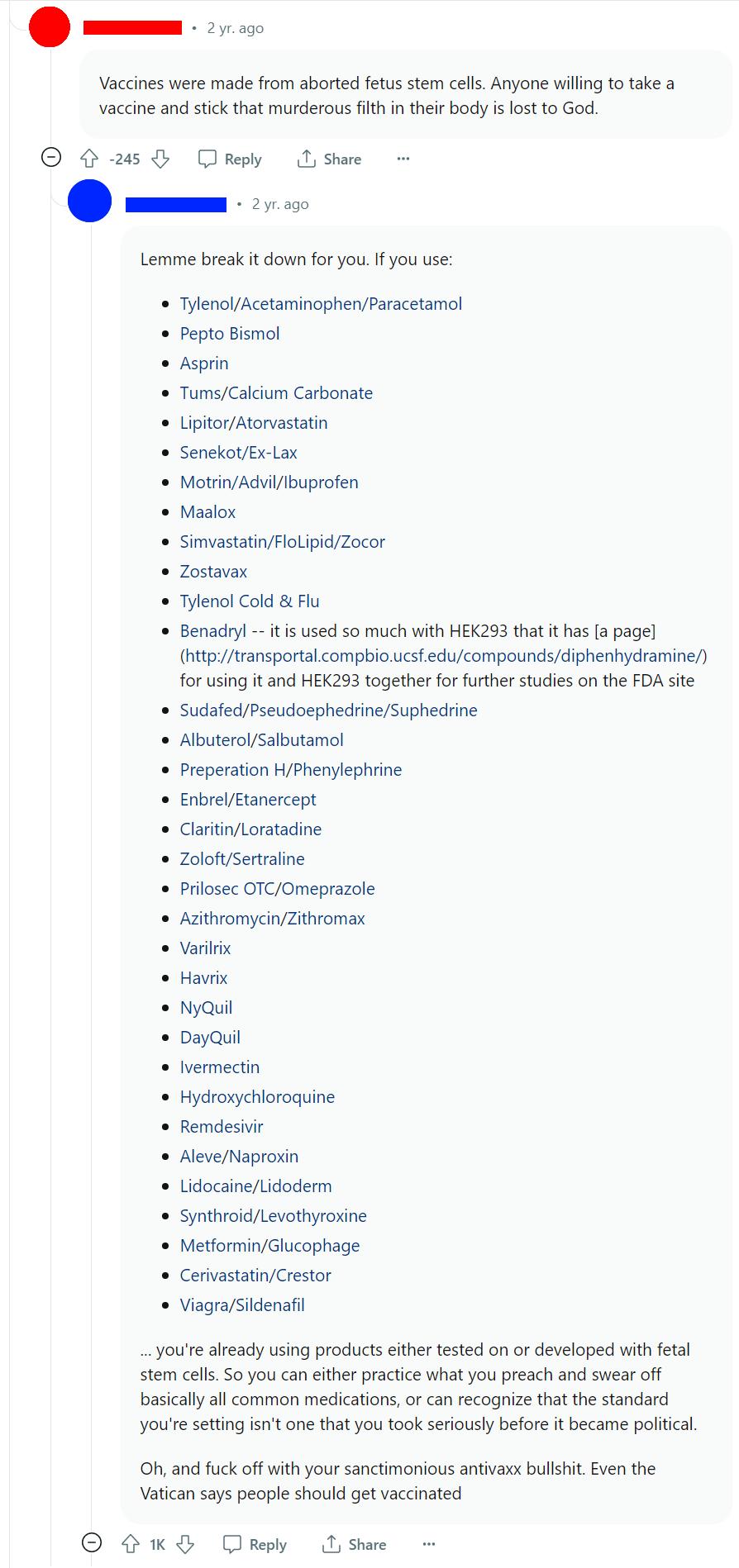Click the '2 yr. ago' timestamp on the reply
Viewport: 739px width, 1568px height.
coord(280,203)
